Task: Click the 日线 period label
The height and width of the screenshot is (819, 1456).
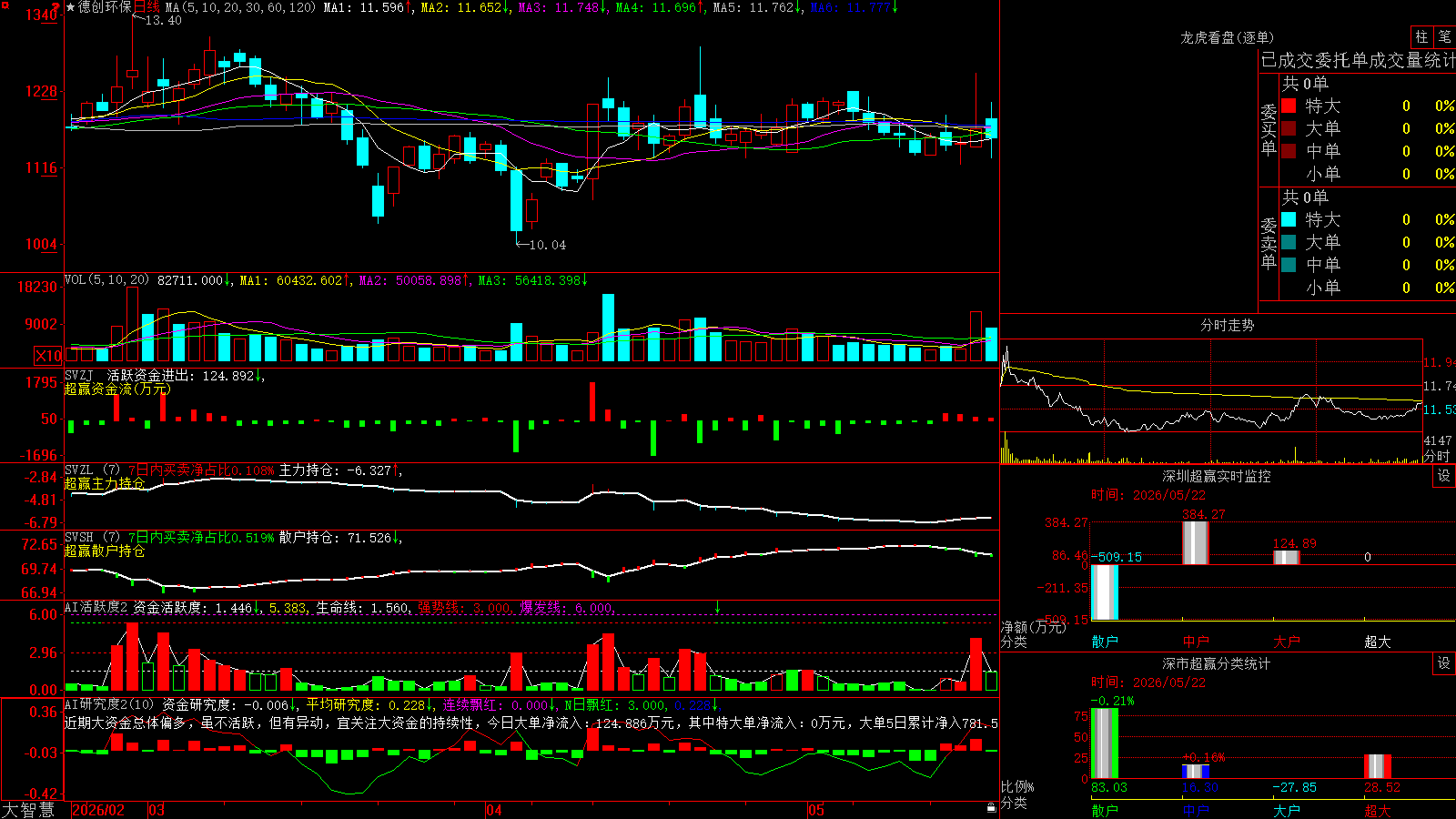Action: [147, 7]
